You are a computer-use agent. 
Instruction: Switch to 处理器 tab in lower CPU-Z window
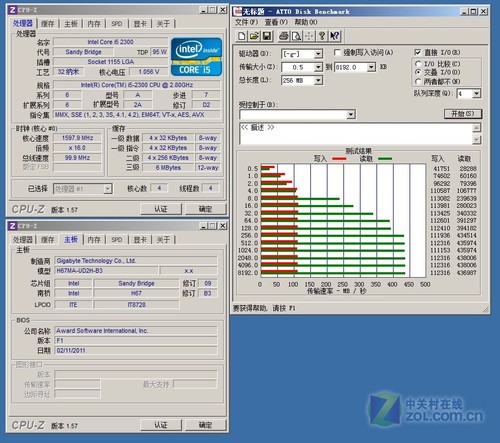[23, 240]
